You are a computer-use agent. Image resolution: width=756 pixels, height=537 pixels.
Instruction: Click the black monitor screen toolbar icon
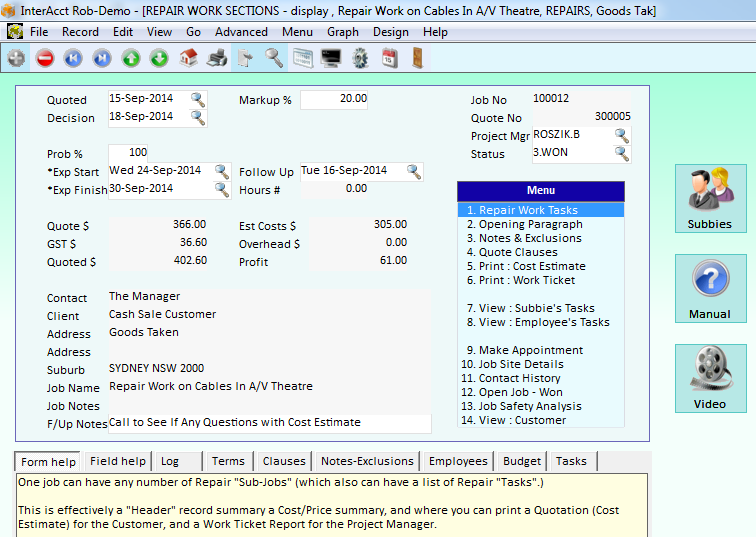(331, 58)
